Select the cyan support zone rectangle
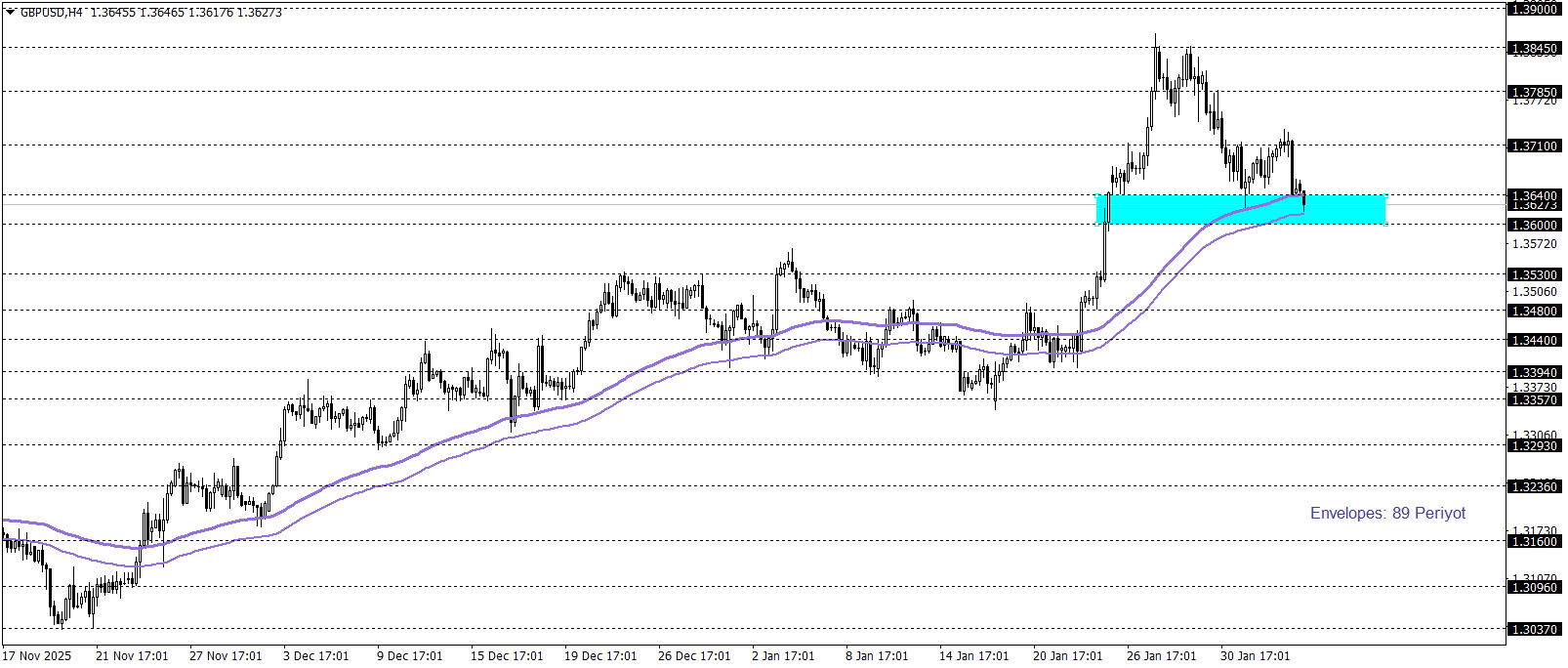 coord(1241,209)
